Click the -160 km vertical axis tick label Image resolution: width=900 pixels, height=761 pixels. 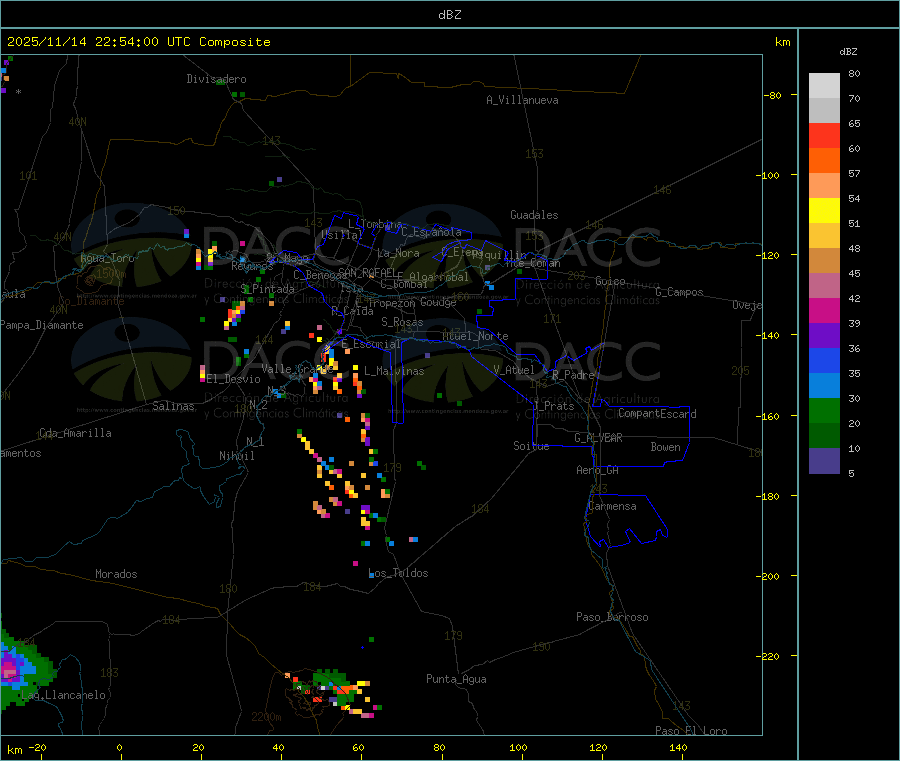(x=770, y=416)
